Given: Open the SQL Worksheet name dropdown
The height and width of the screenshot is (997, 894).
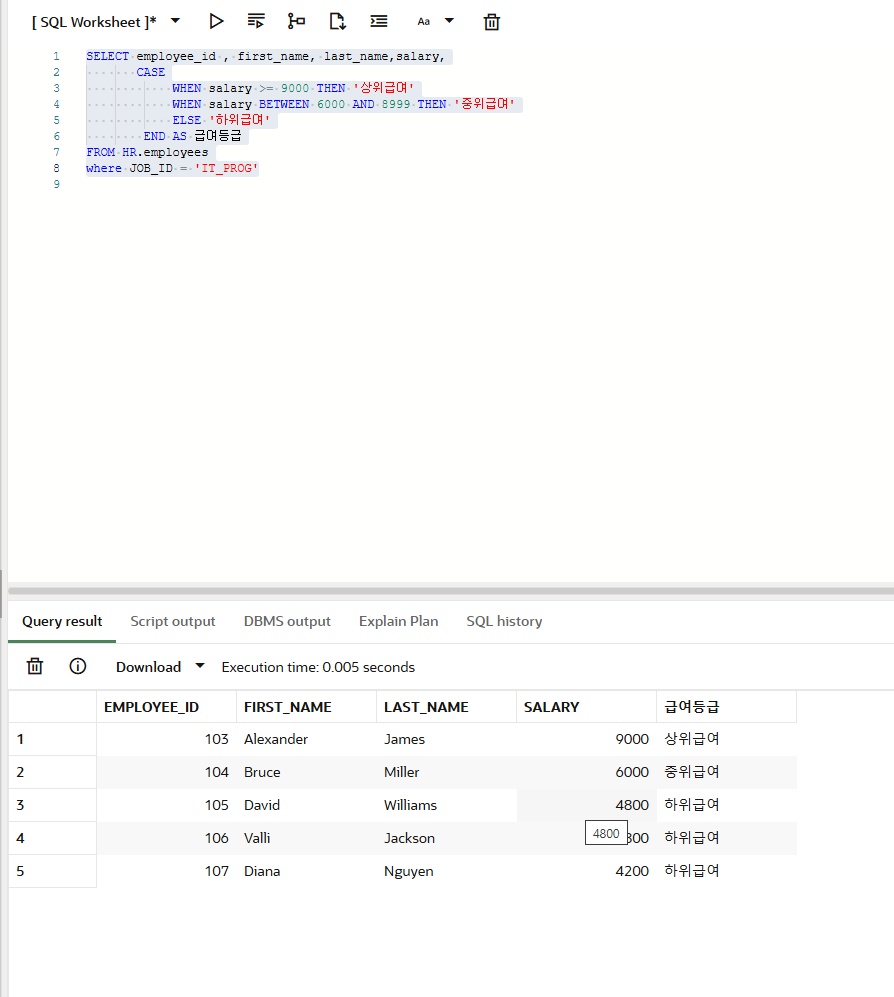Looking at the screenshot, I should tap(175, 21).
